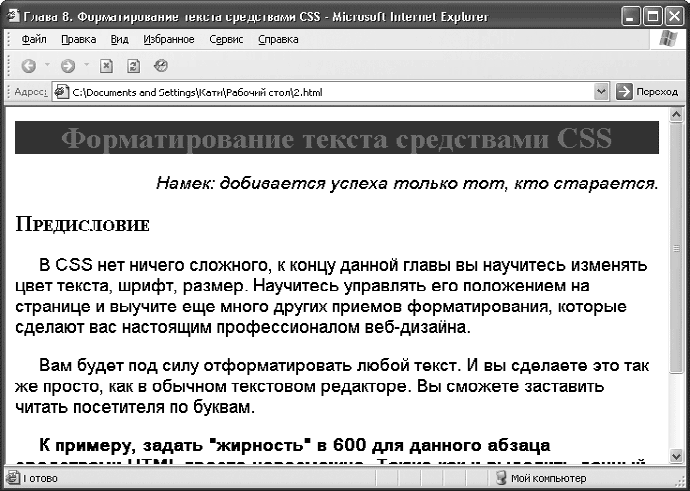Open the Справка menu
The width and height of the screenshot is (690, 491).
point(278,40)
